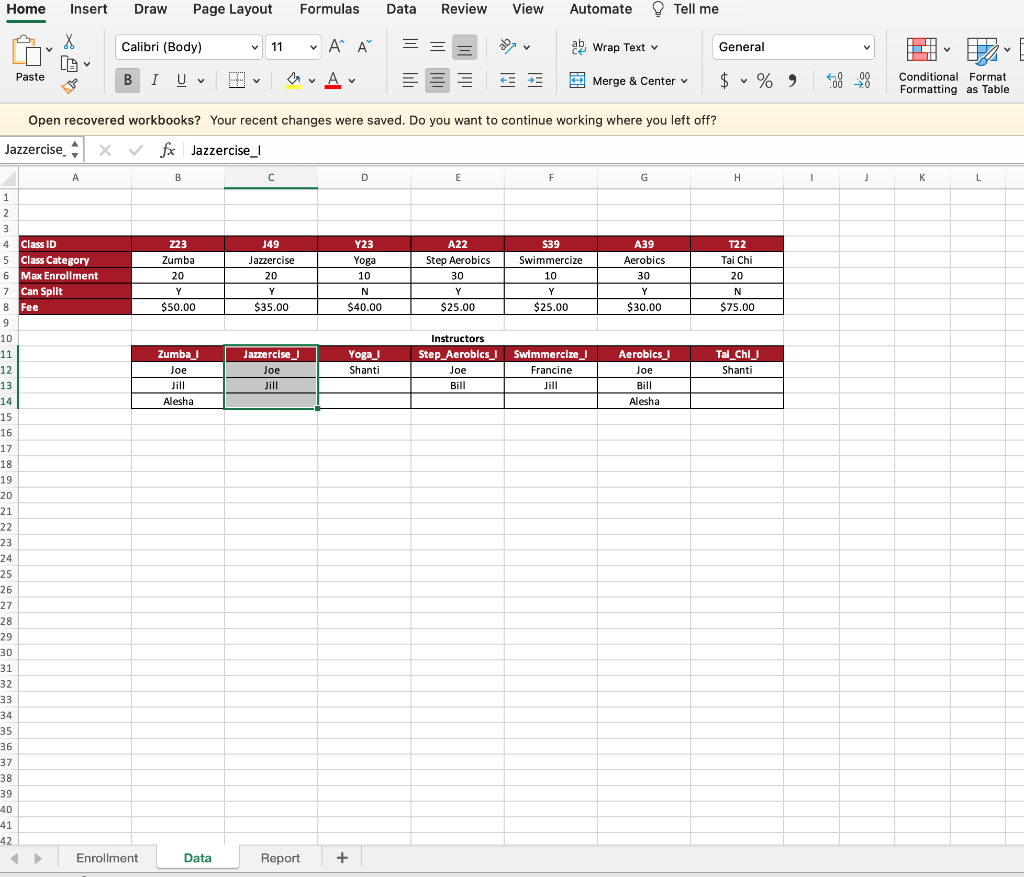Toggle Italic formatting
This screenshot has width=1024, height=877.
pos(155,81)
